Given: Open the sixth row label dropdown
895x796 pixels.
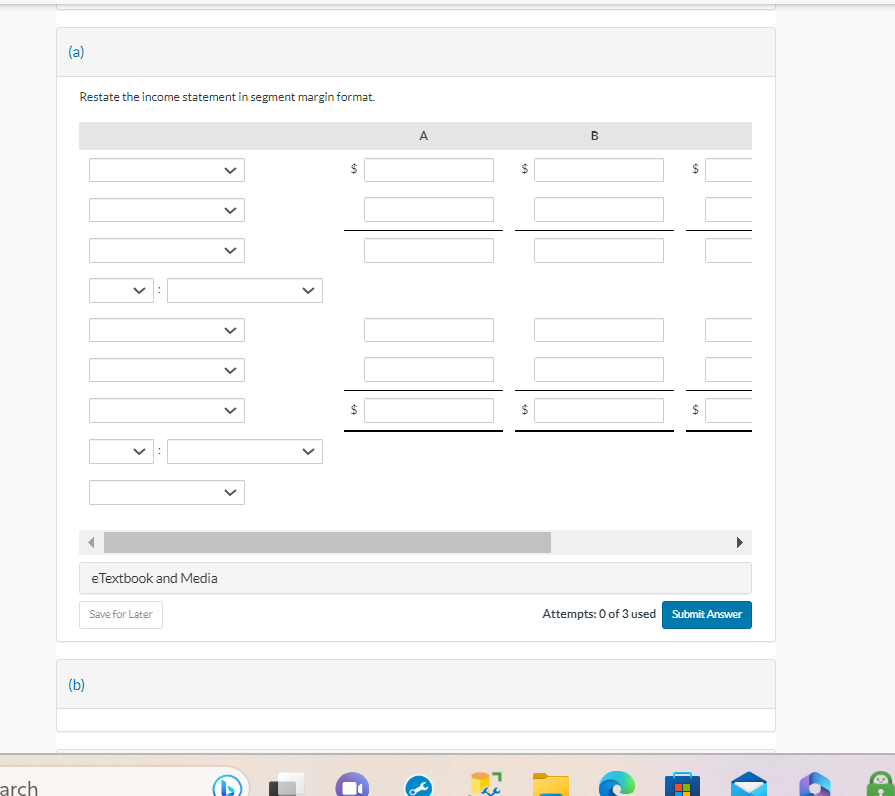Looking at the screenshot, I should pyautogui.click(x=167, y=370).
